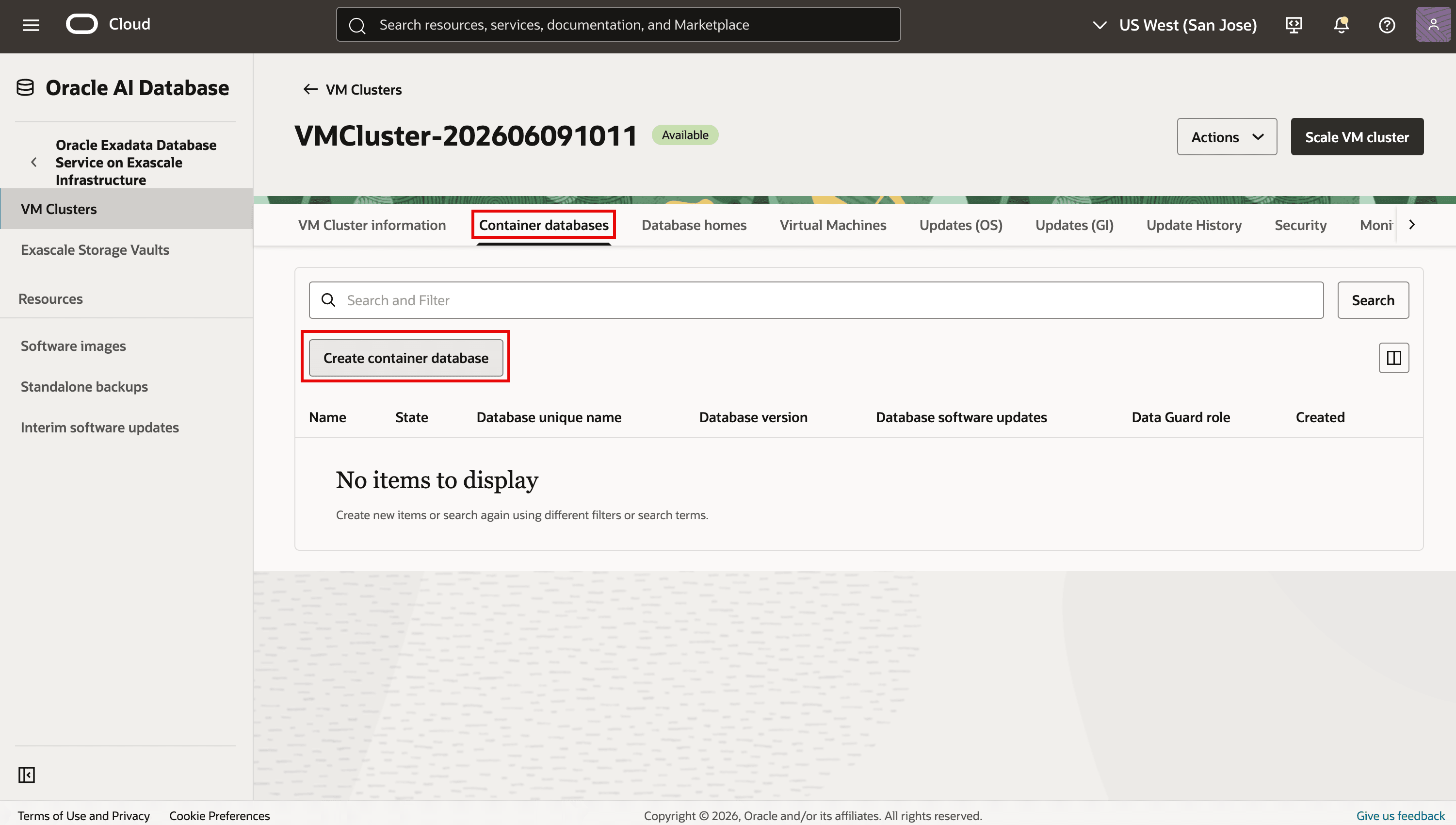Click Database unique name column header
1456x825 pixels.
click(x=549, y=417)
